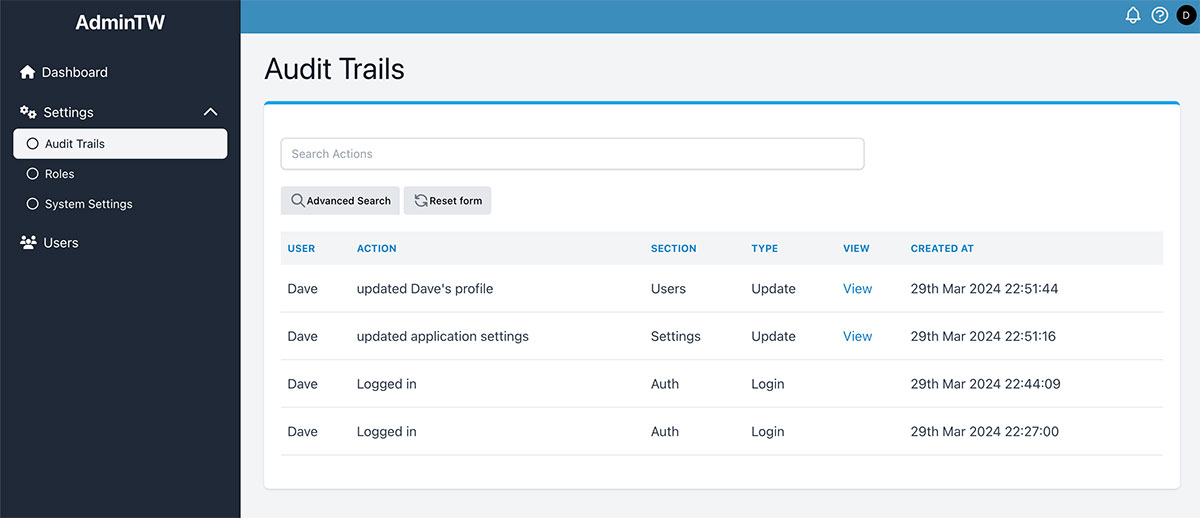The height and width of the screenshot is (518, 1200).
Task: Click the circle icon beside Roles
Action: coord(33,174)
